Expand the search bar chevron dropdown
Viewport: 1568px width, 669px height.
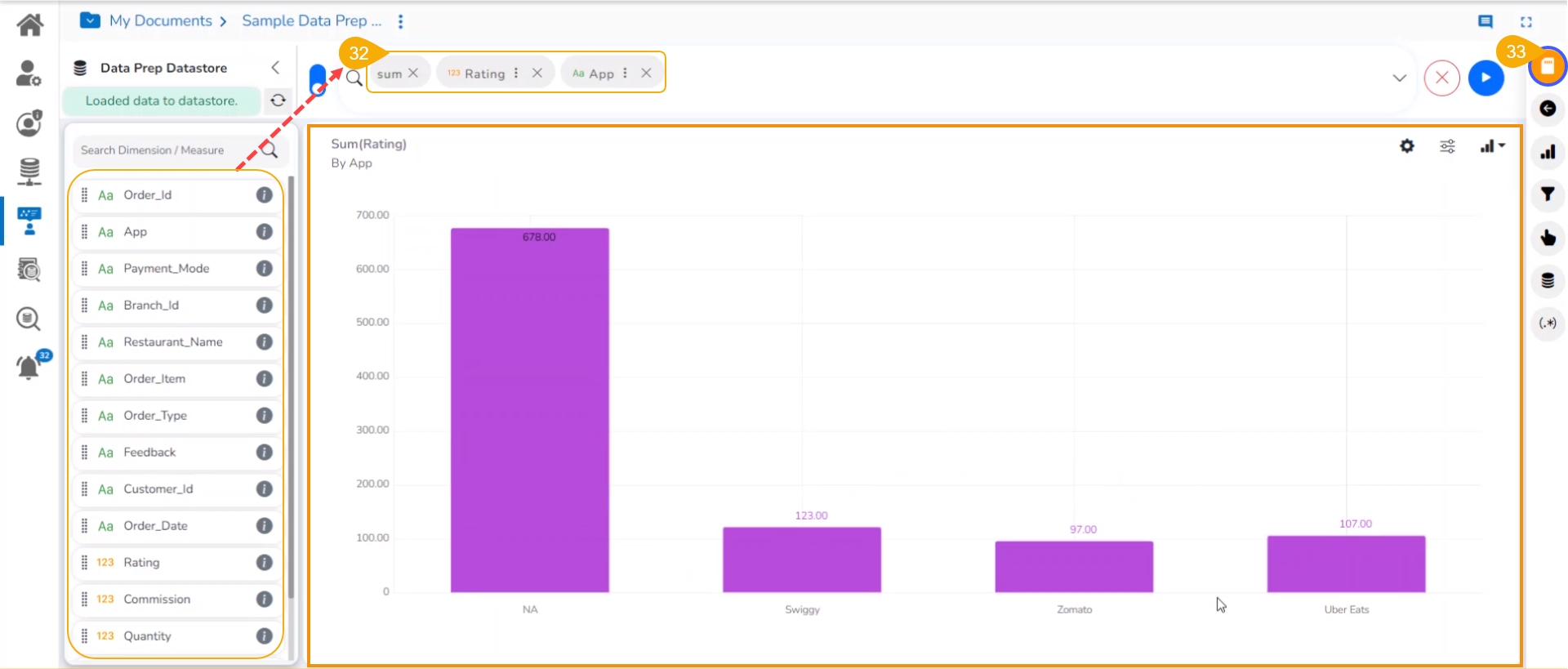point(1399,78)
